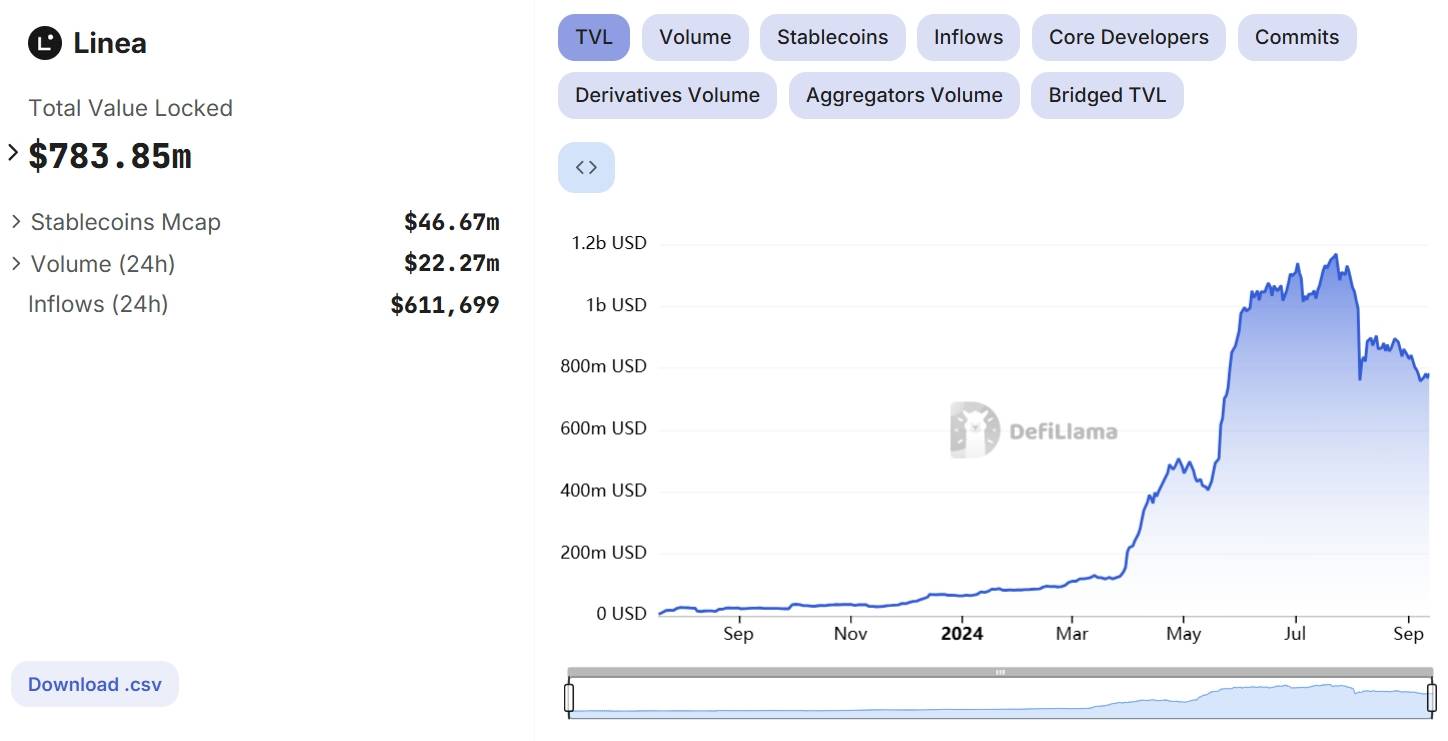Screen dimensions: 1448x741
Task: Click the Linea chain logo icon
Action: click(x=45, y=43)
